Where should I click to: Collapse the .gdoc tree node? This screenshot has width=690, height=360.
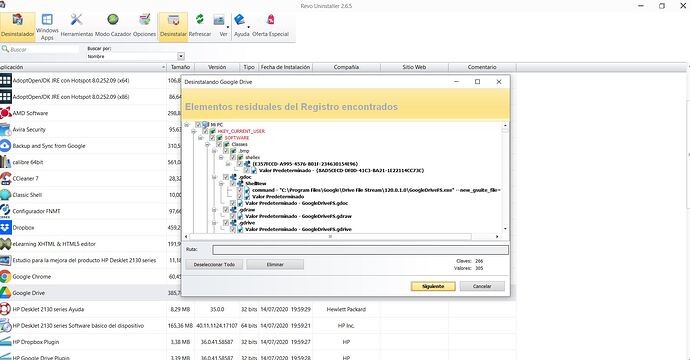tap(215, 177)
